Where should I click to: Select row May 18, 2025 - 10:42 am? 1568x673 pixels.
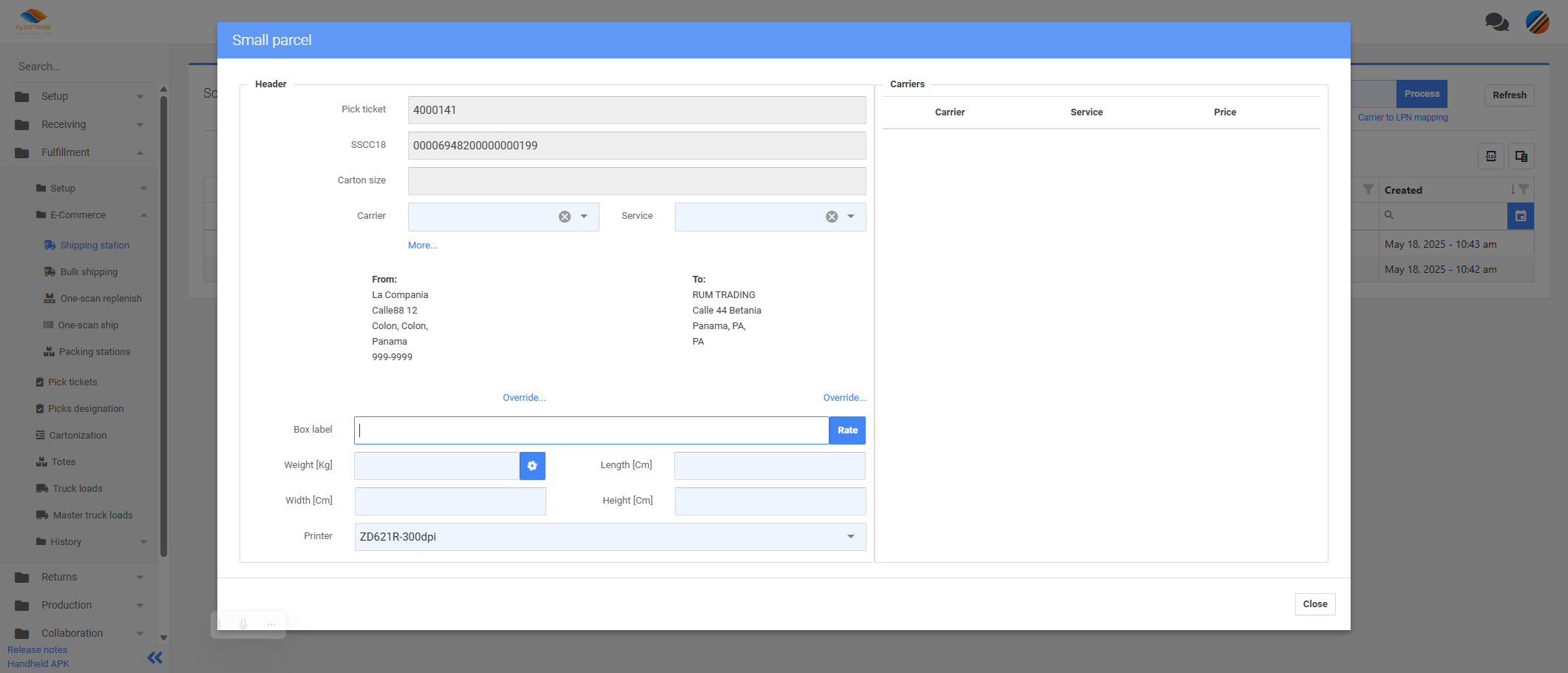click(x=1440, y=270)
